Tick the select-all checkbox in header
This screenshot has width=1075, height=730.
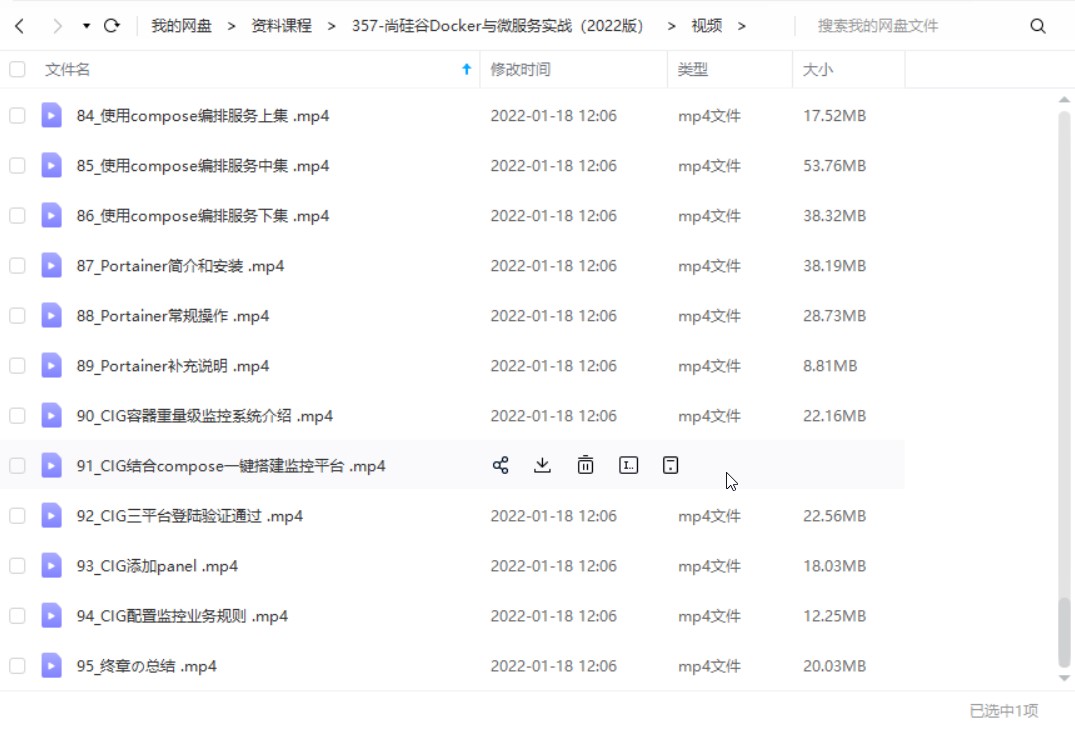click(17, 69)
